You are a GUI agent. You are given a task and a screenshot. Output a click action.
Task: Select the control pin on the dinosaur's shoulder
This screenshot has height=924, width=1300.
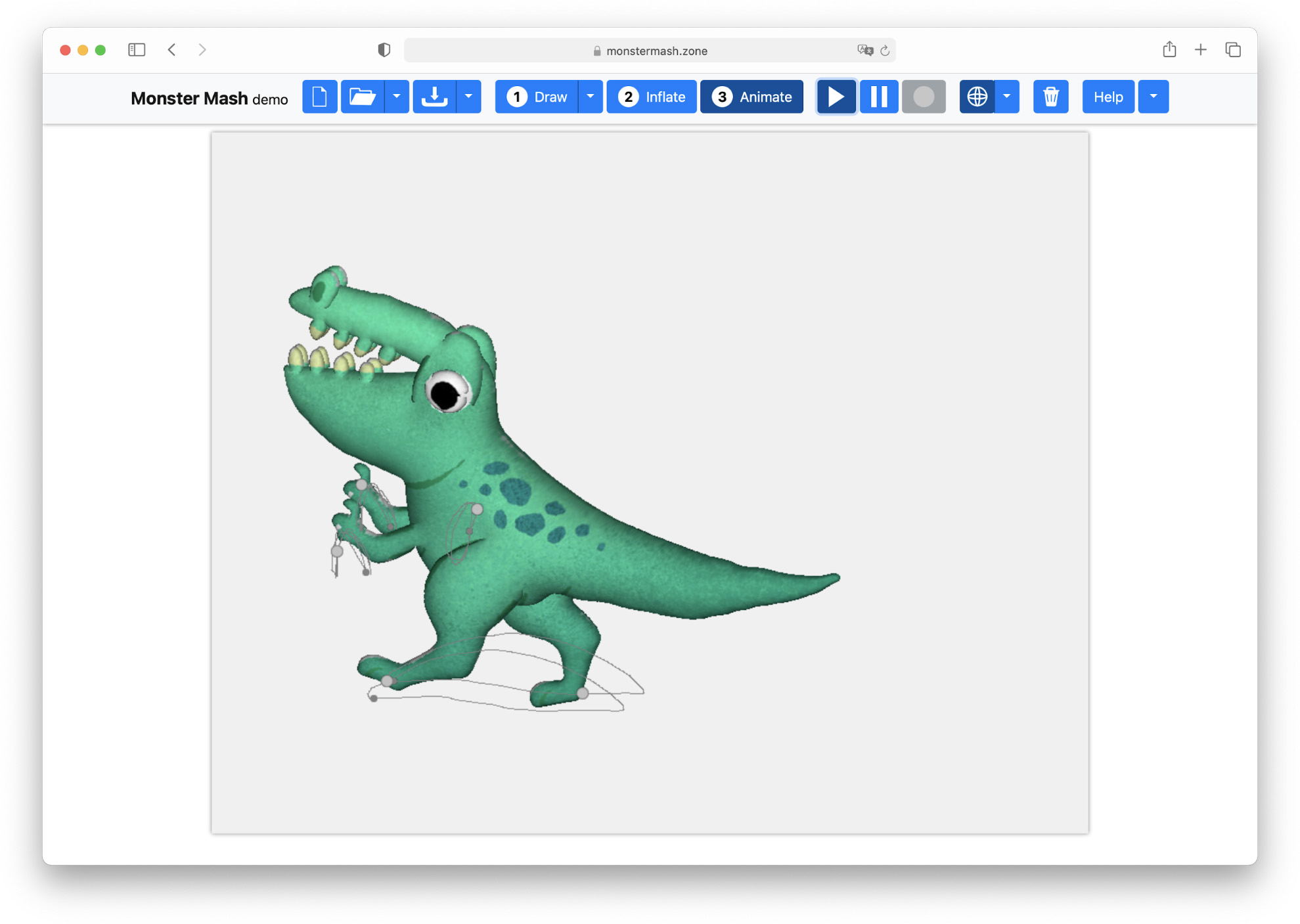click(x=477, y=510)
